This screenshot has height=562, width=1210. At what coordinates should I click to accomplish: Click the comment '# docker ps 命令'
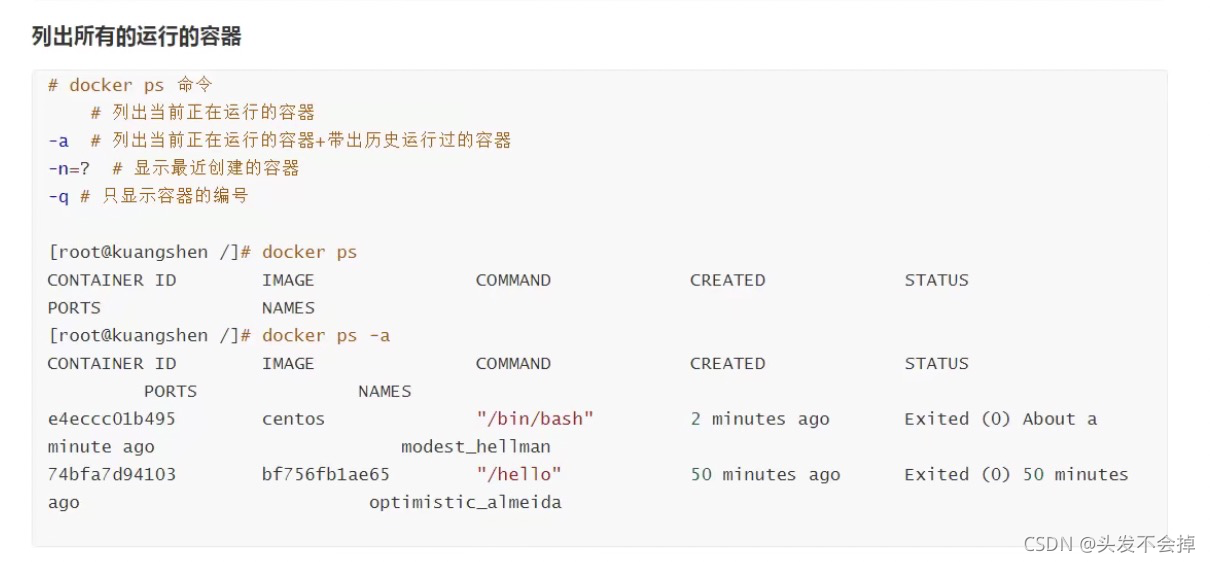(130, 85)
